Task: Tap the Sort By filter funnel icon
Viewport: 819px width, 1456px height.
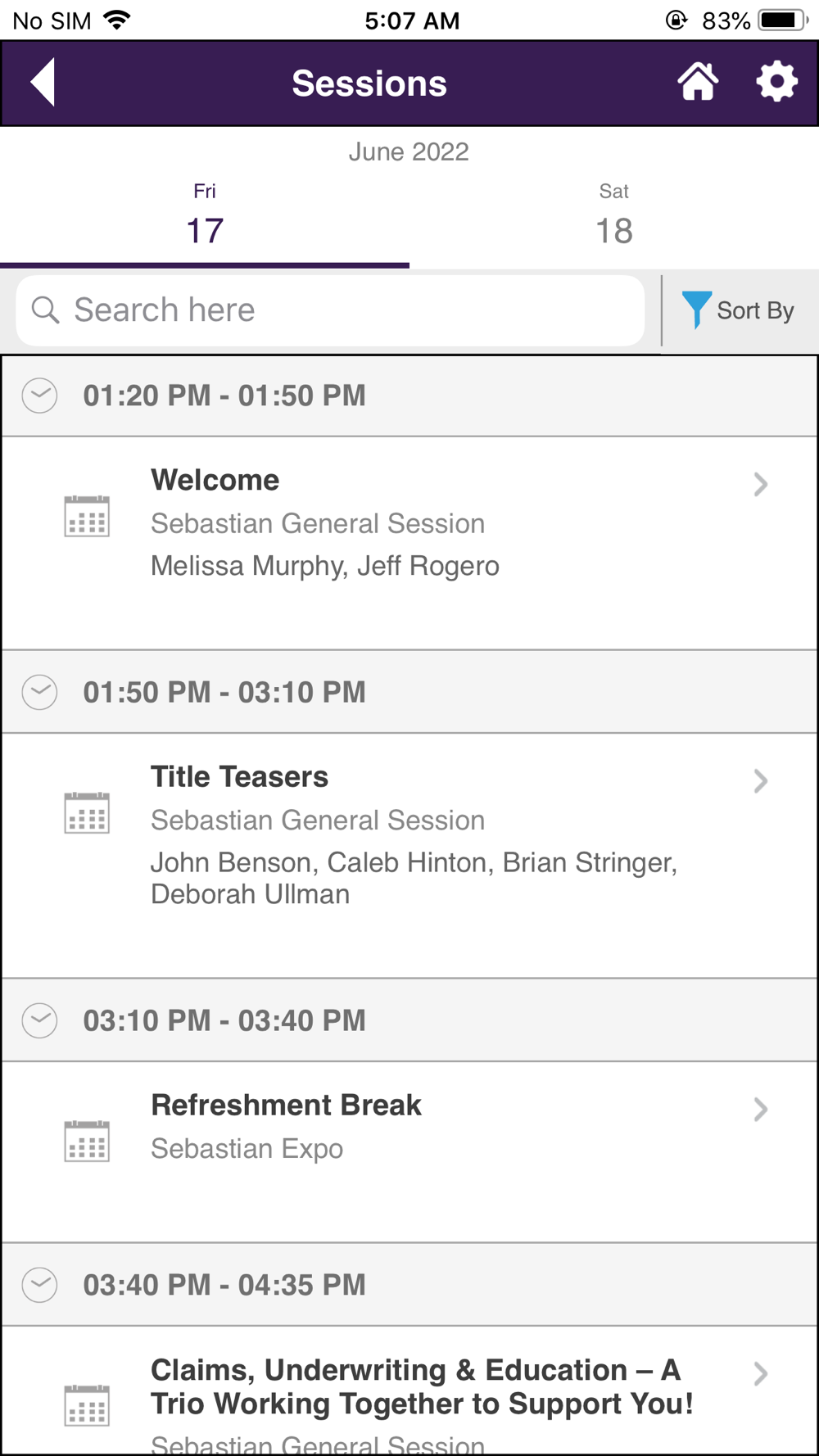Action: point(696,310)
